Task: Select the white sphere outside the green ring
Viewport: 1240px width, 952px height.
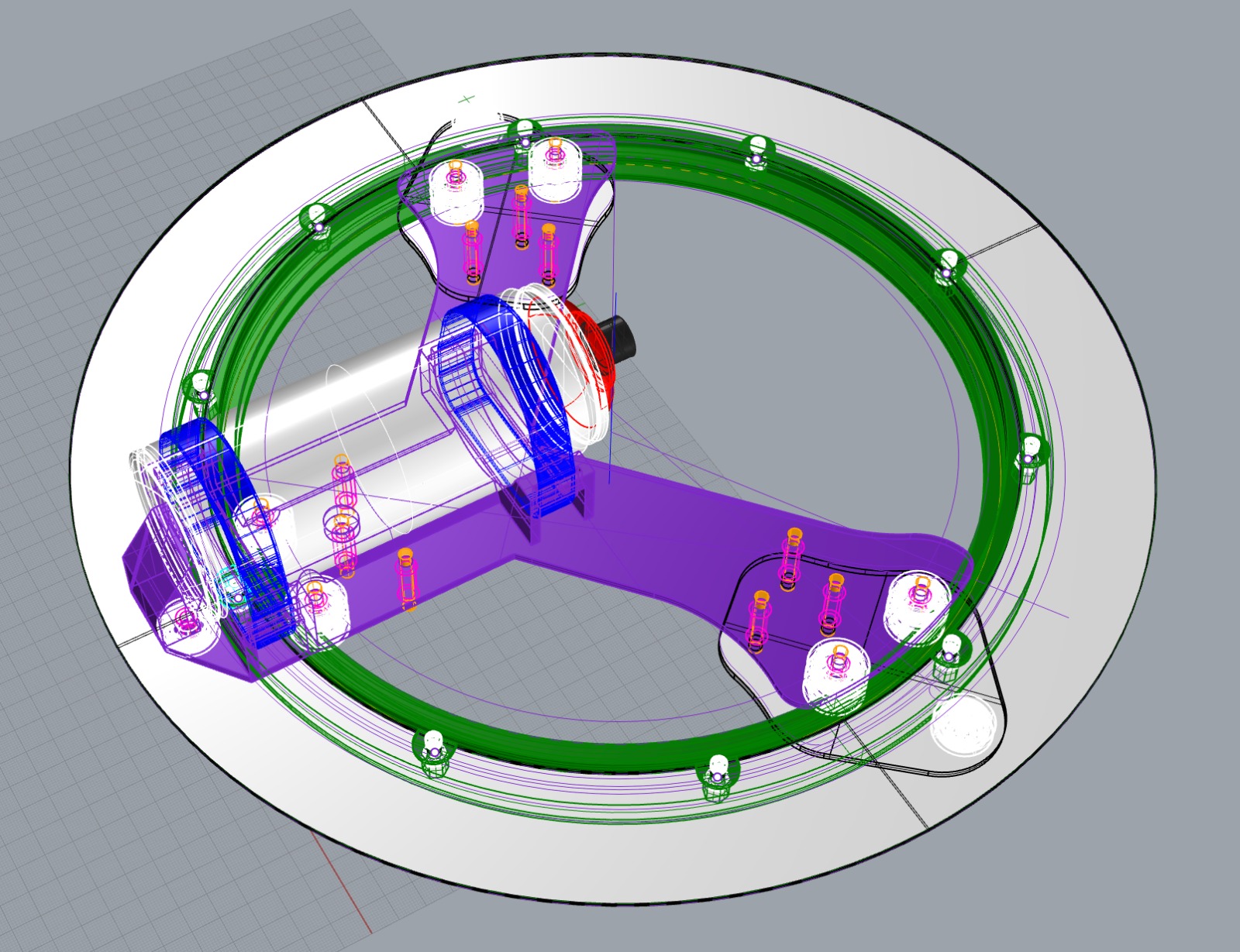Action: click(x=965, y=725)
